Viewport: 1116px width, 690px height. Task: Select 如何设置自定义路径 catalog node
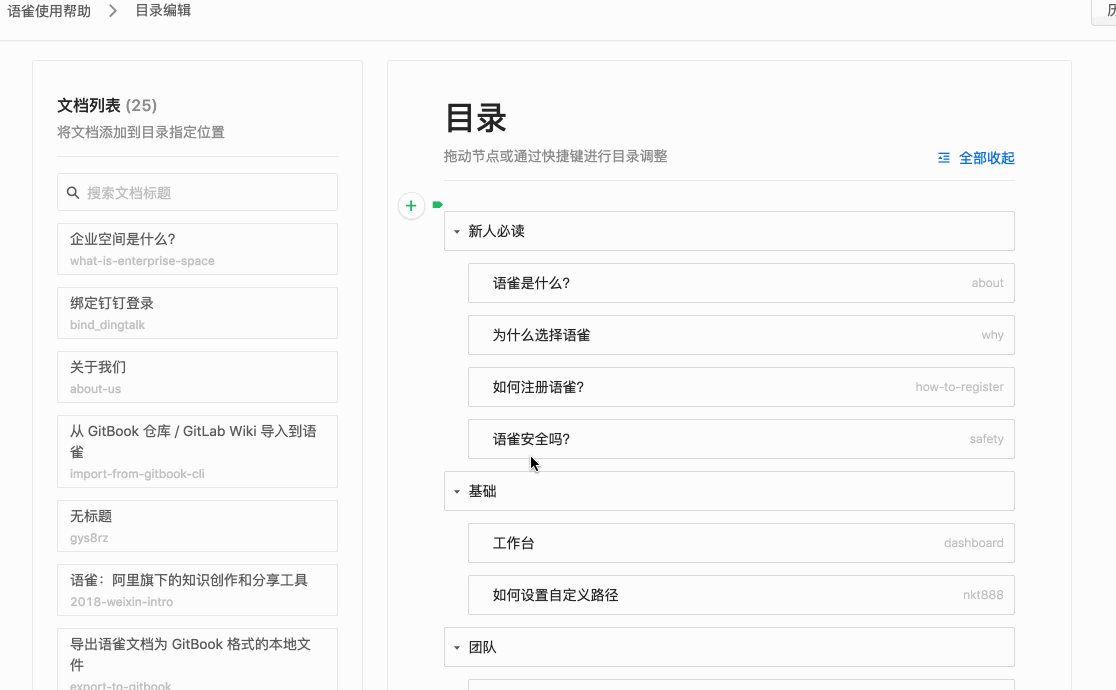[x=740, y=595]
